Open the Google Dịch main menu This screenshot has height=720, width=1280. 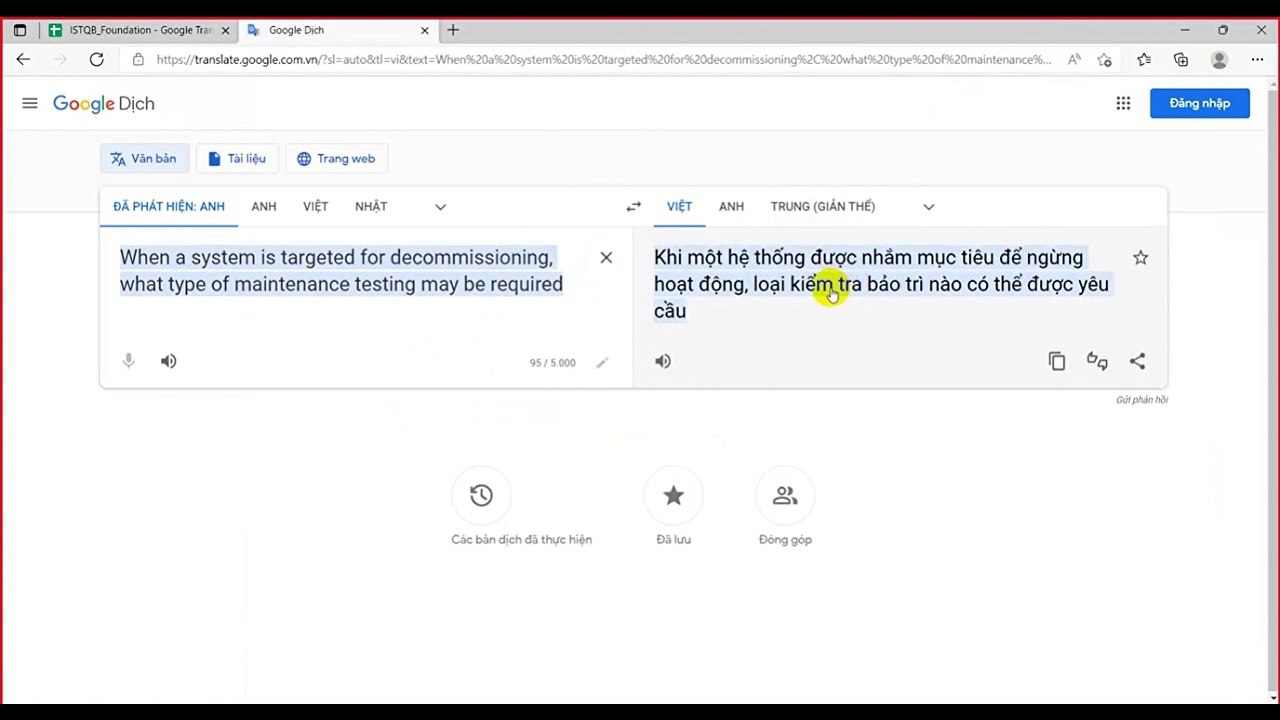(x=30, y=103)
